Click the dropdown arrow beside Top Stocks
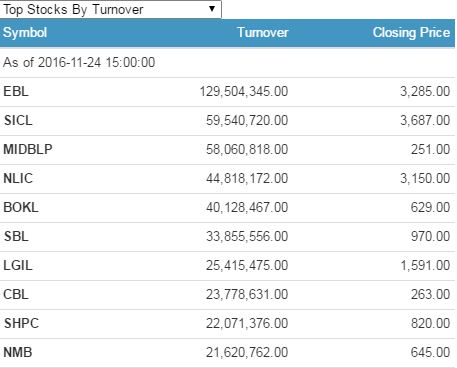Image resolution: width=457 pixels, height=368 pixels. coord(212,9)
